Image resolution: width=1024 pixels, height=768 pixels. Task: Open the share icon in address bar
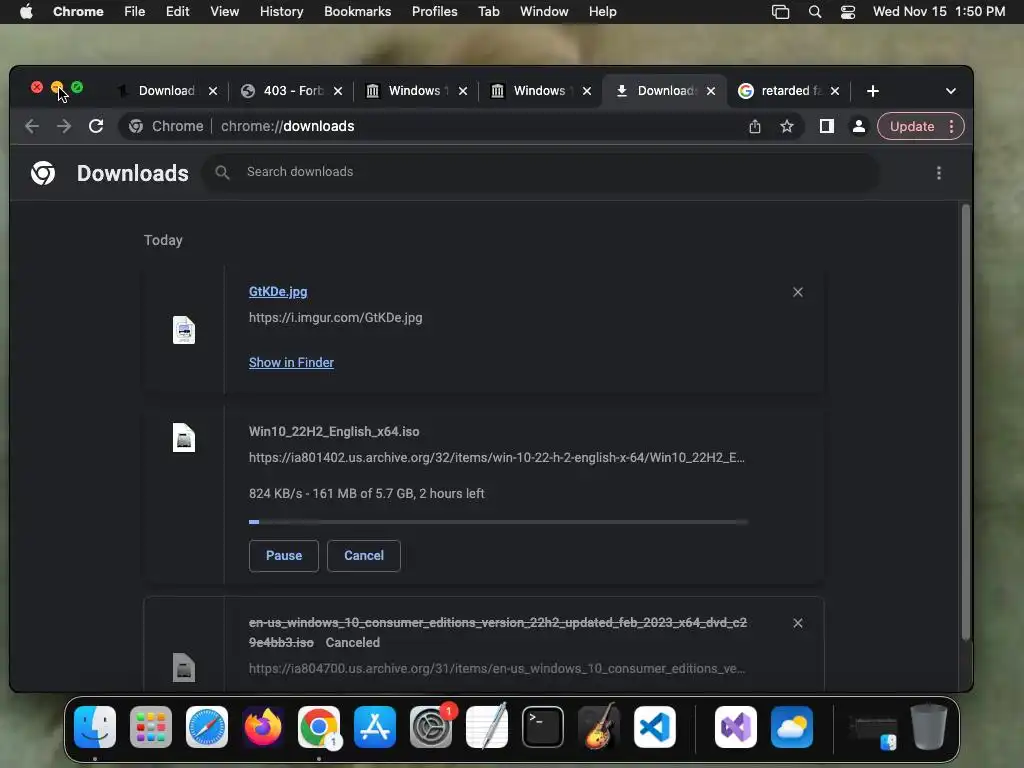click(x=755, y=126)
